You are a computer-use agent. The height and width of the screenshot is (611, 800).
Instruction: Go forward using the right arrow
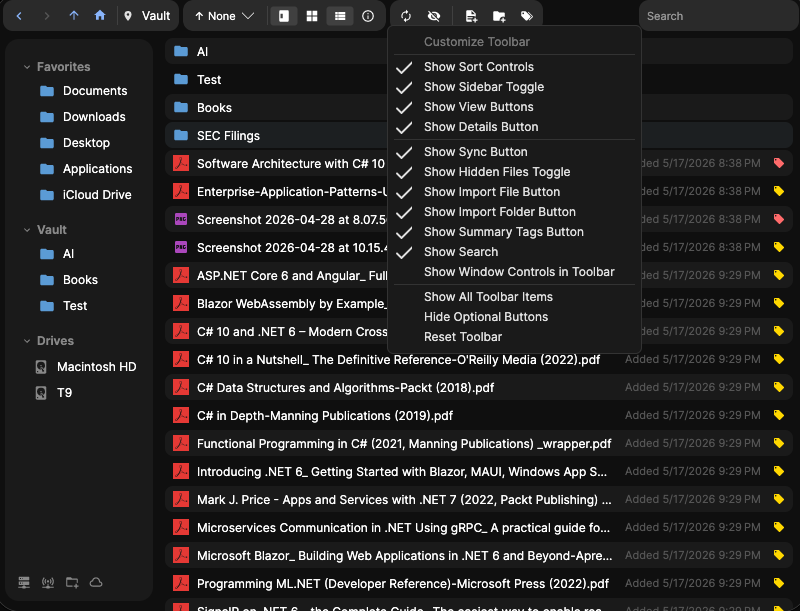(x=47, y=16)
